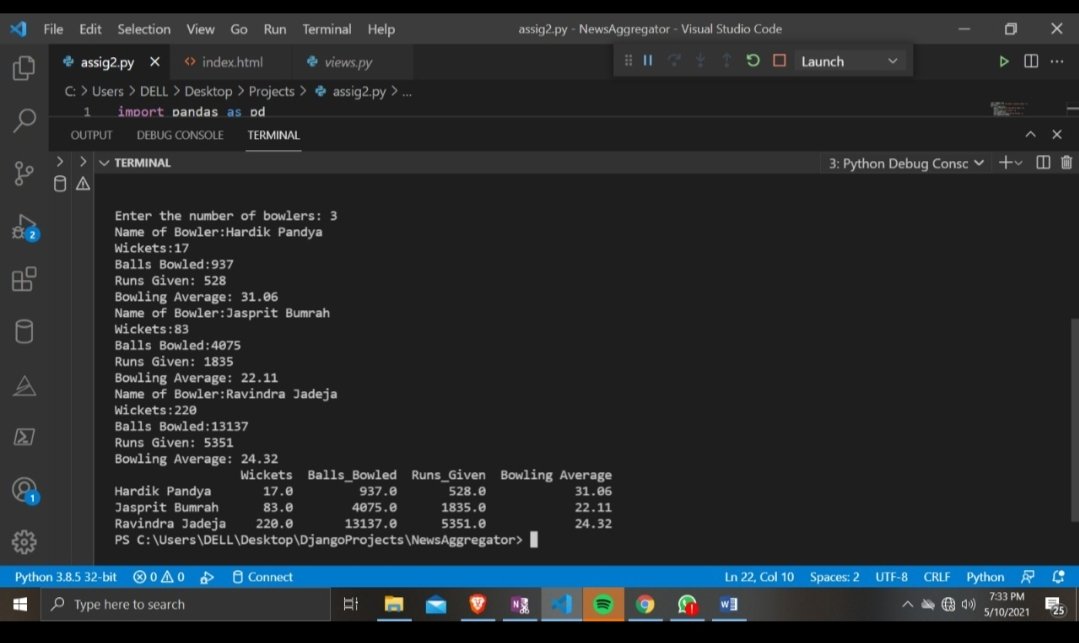Split the terminal pane
The height and width of the screenshot is (643, 1079).
click(1043, 162)
